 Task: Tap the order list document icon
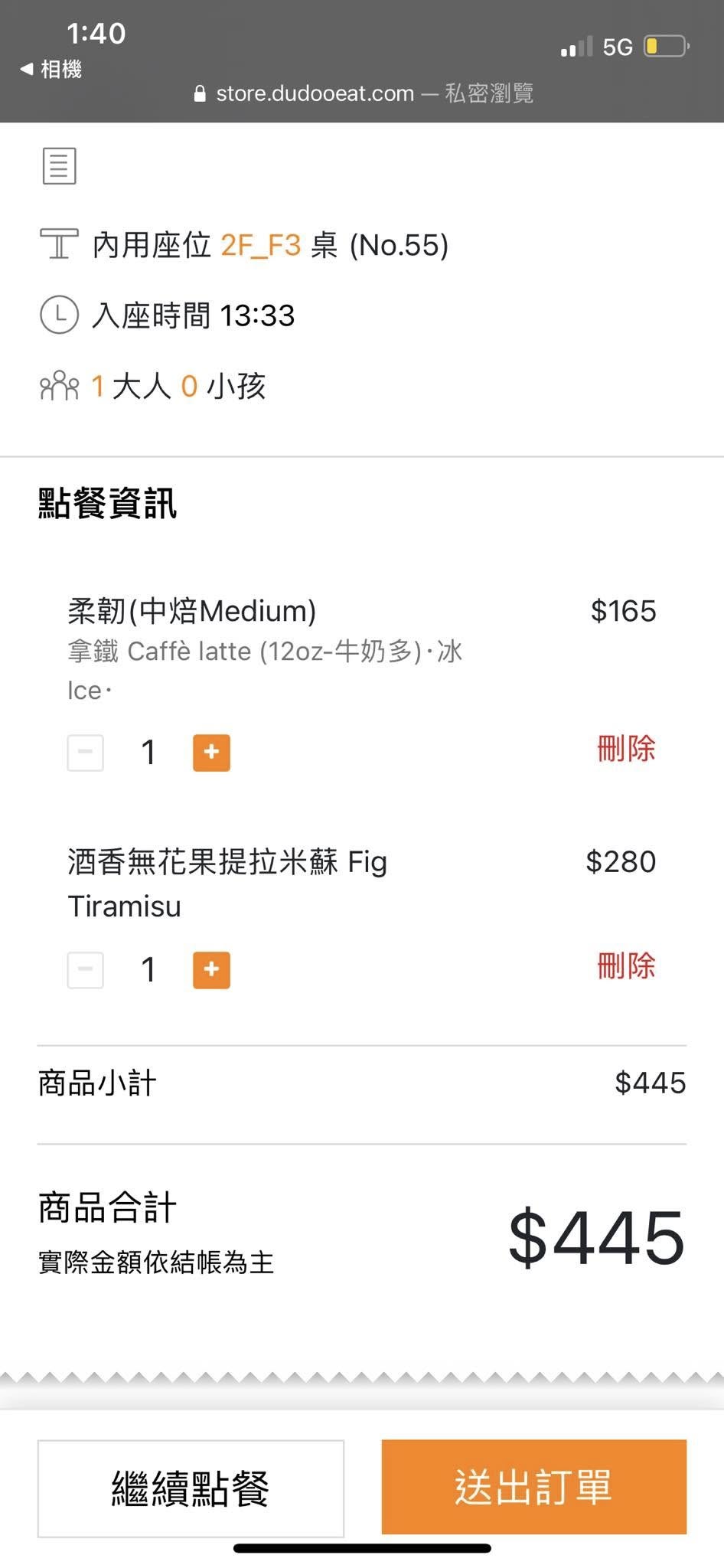(x=59, y=165)
